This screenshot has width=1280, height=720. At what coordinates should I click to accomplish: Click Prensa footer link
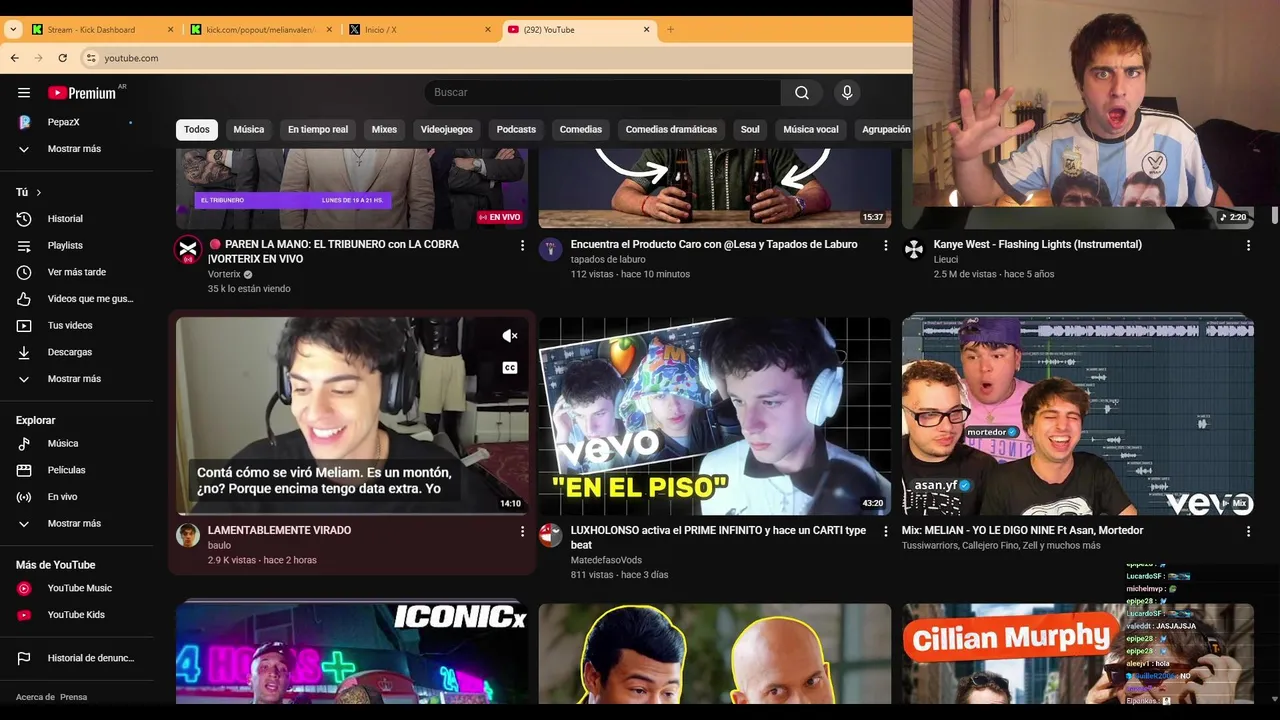point(73,697)
